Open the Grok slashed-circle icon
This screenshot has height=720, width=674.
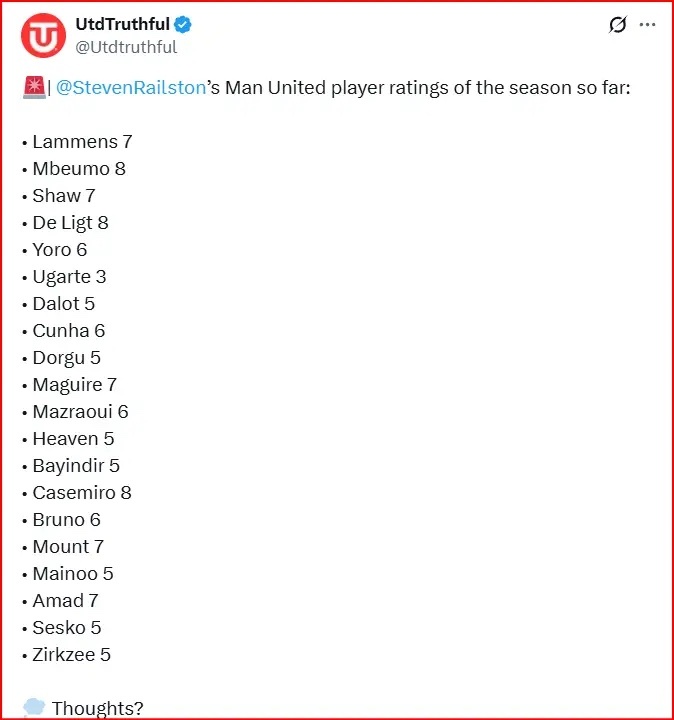click(618, 24)
